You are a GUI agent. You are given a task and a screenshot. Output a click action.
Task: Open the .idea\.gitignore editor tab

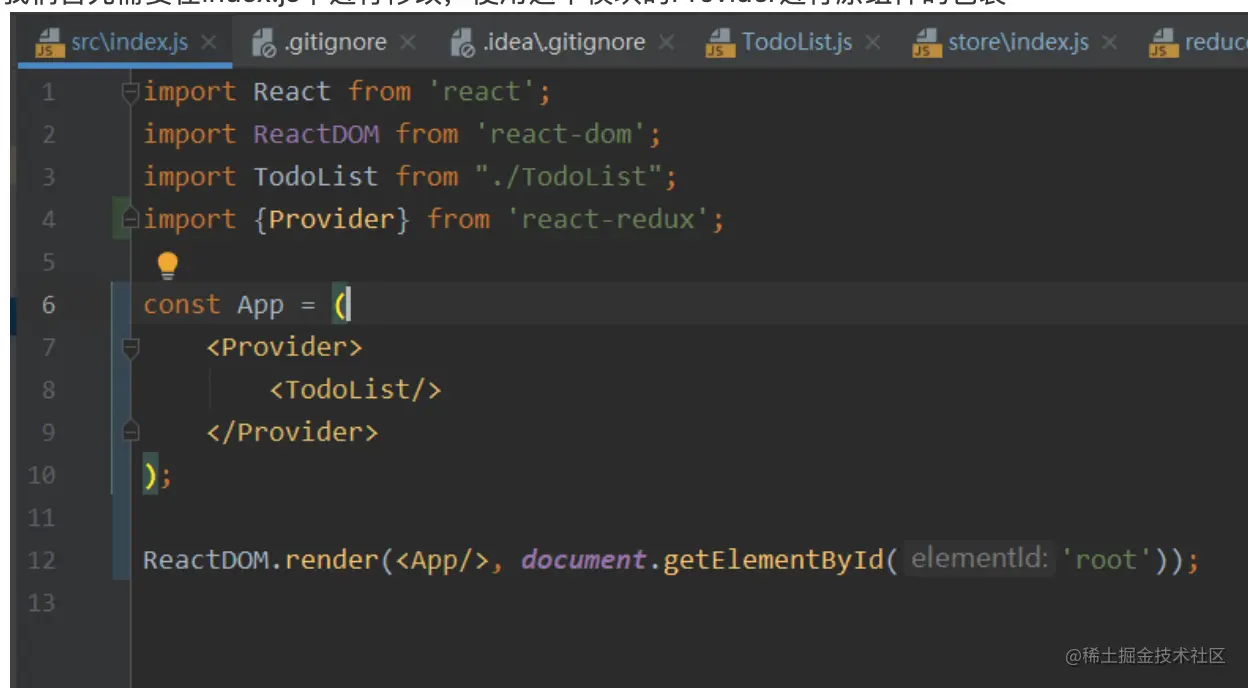pyautogui.click(x=562, y=43)
